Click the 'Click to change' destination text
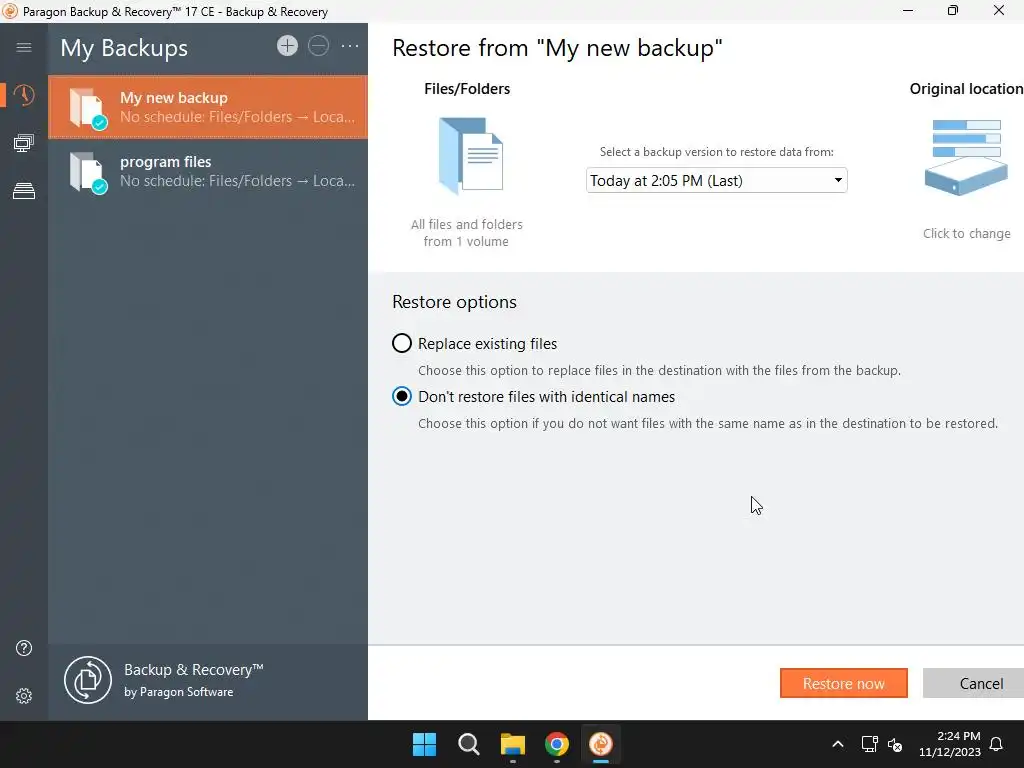The image size is (1024, 768). pyautogui.click(x=967, y=233)
